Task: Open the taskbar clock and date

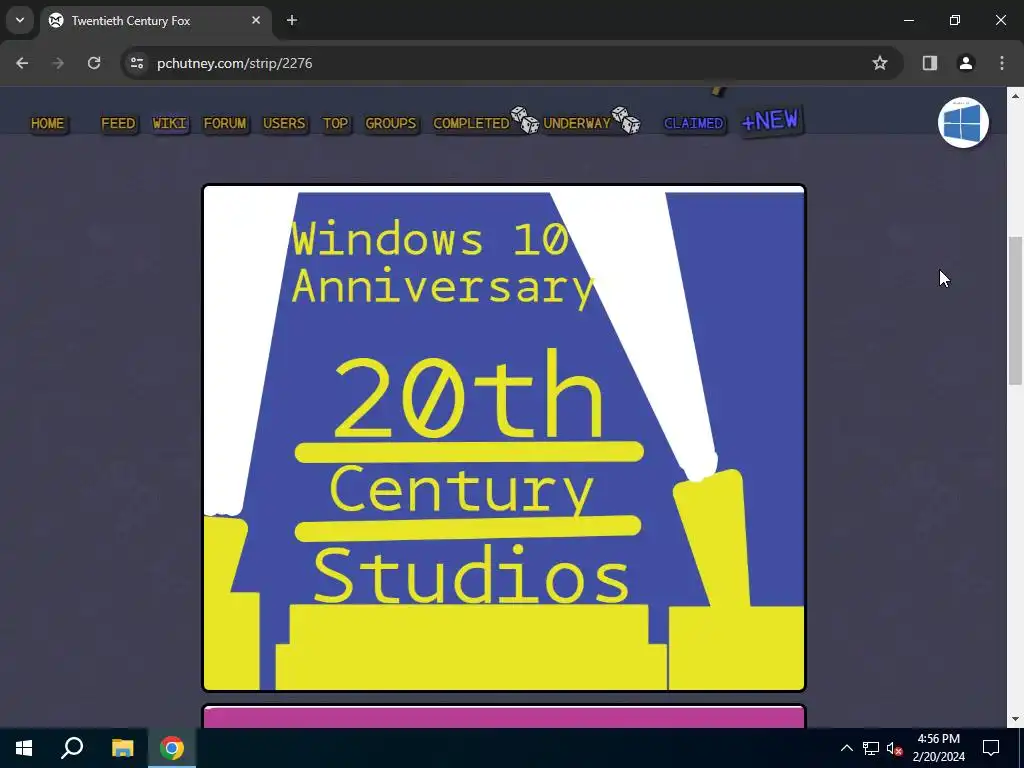Action: tap(938, 748)
